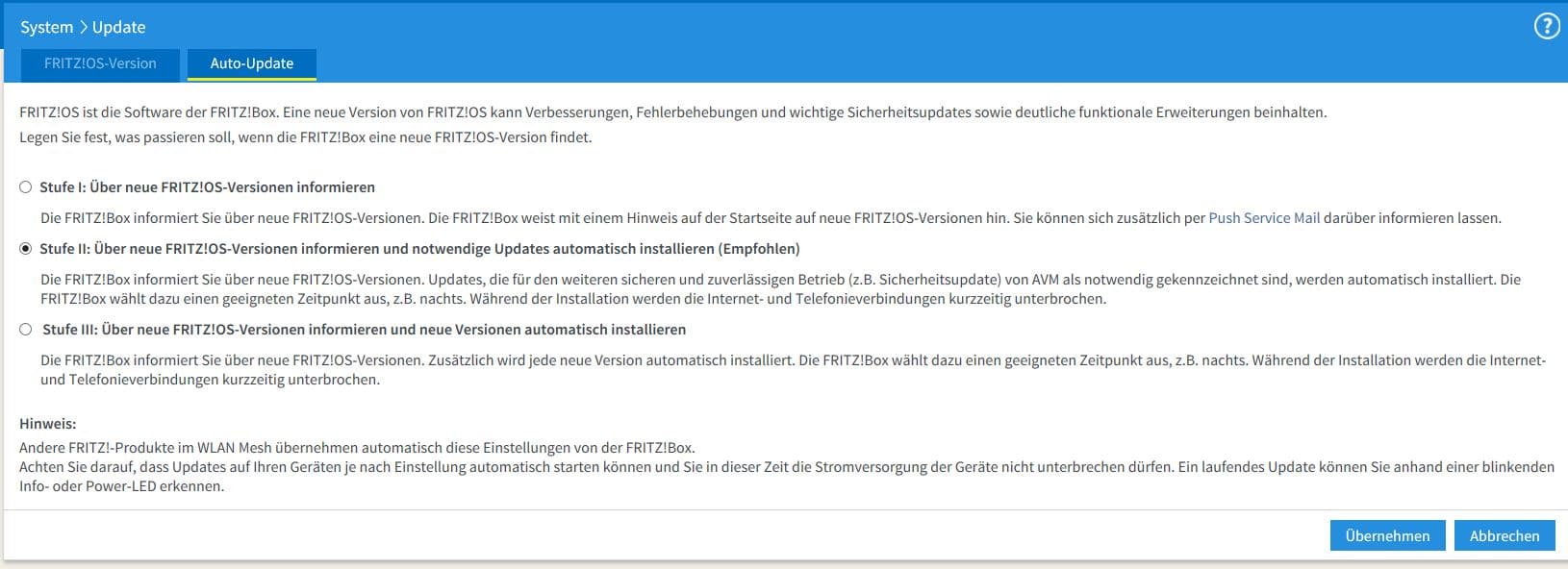
Task: Click Update in the breadcrumb header
Action: click(119, 27)
